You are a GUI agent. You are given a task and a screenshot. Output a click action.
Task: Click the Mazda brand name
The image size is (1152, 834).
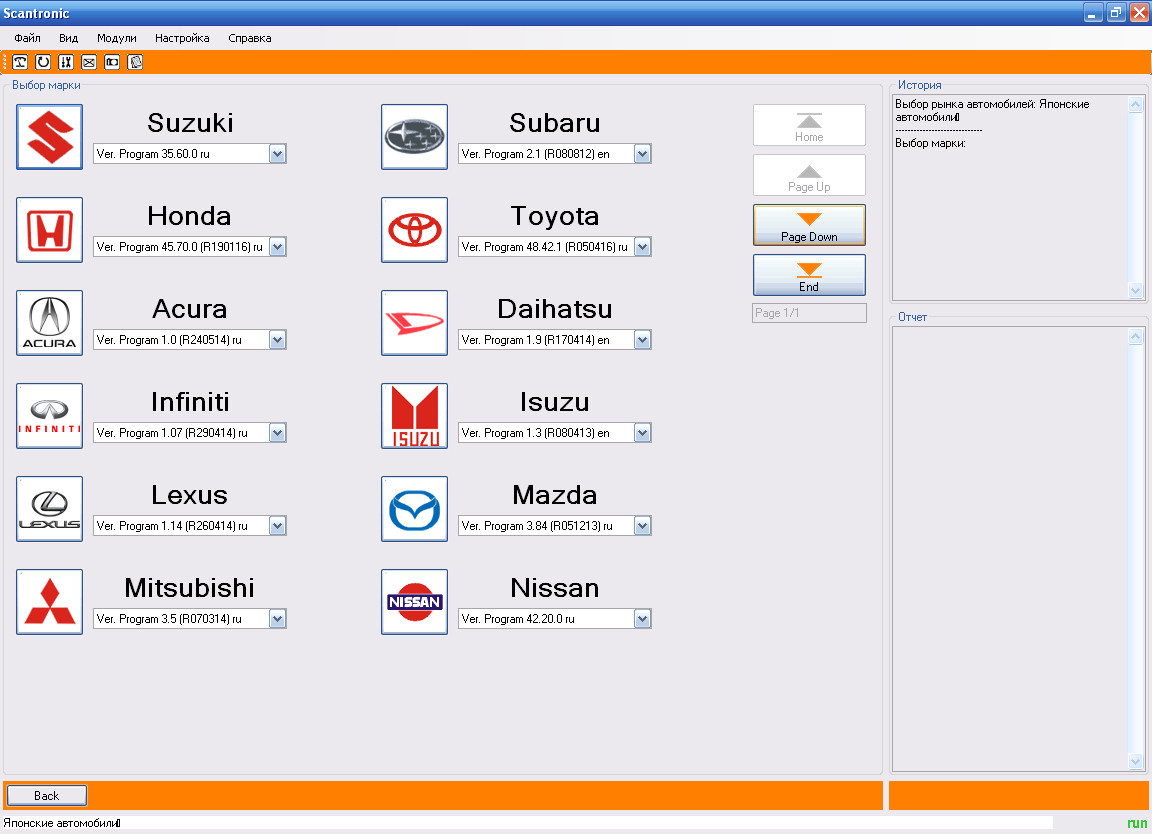555,495
